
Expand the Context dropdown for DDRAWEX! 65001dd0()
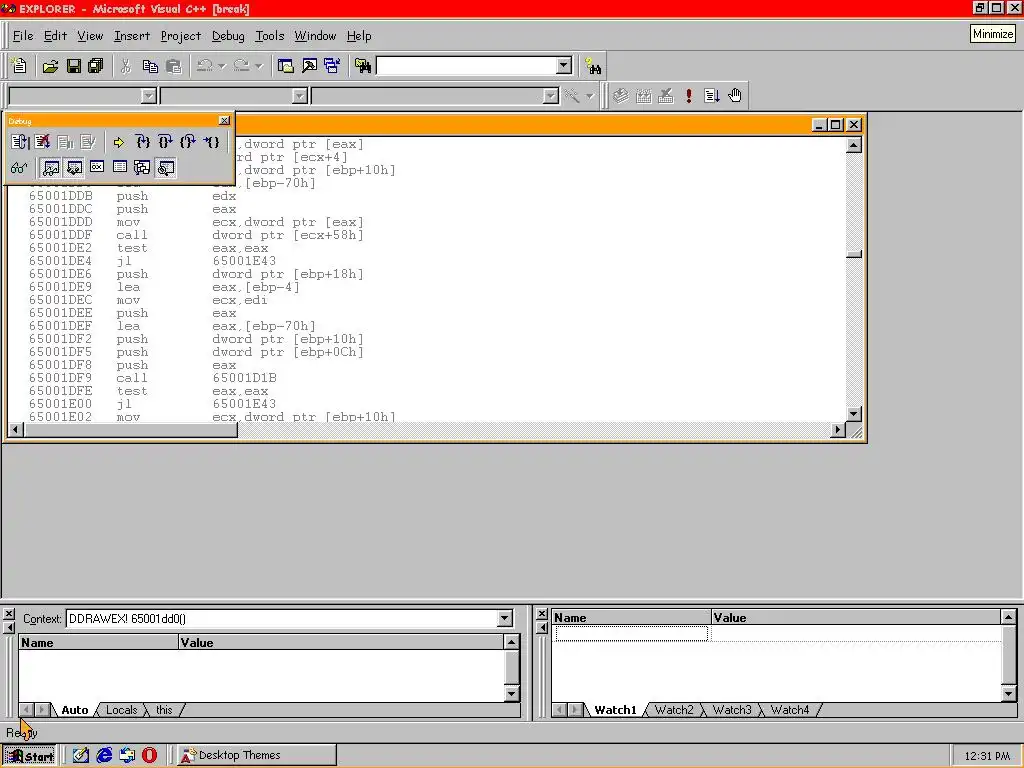(504, 618)
